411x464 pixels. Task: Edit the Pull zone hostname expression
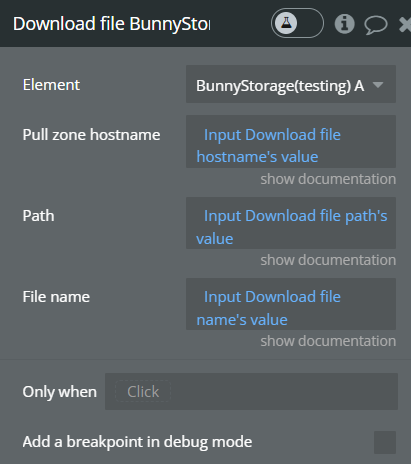point(291,141)
